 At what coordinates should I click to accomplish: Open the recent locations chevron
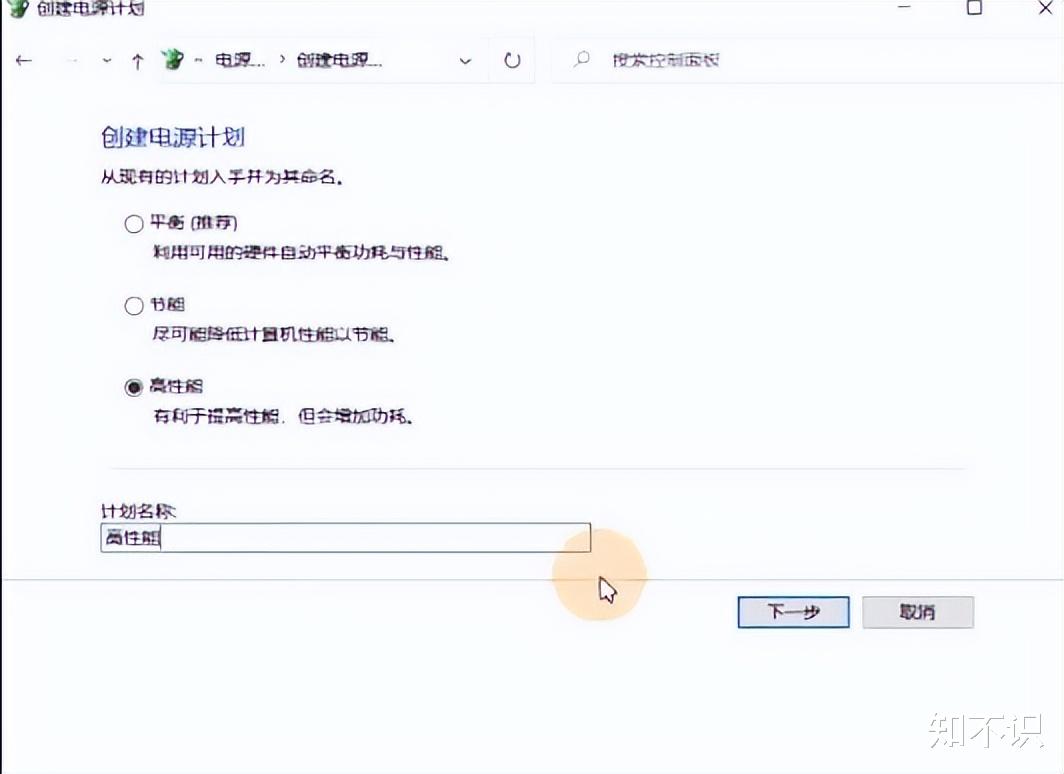(x=107, y=60)
